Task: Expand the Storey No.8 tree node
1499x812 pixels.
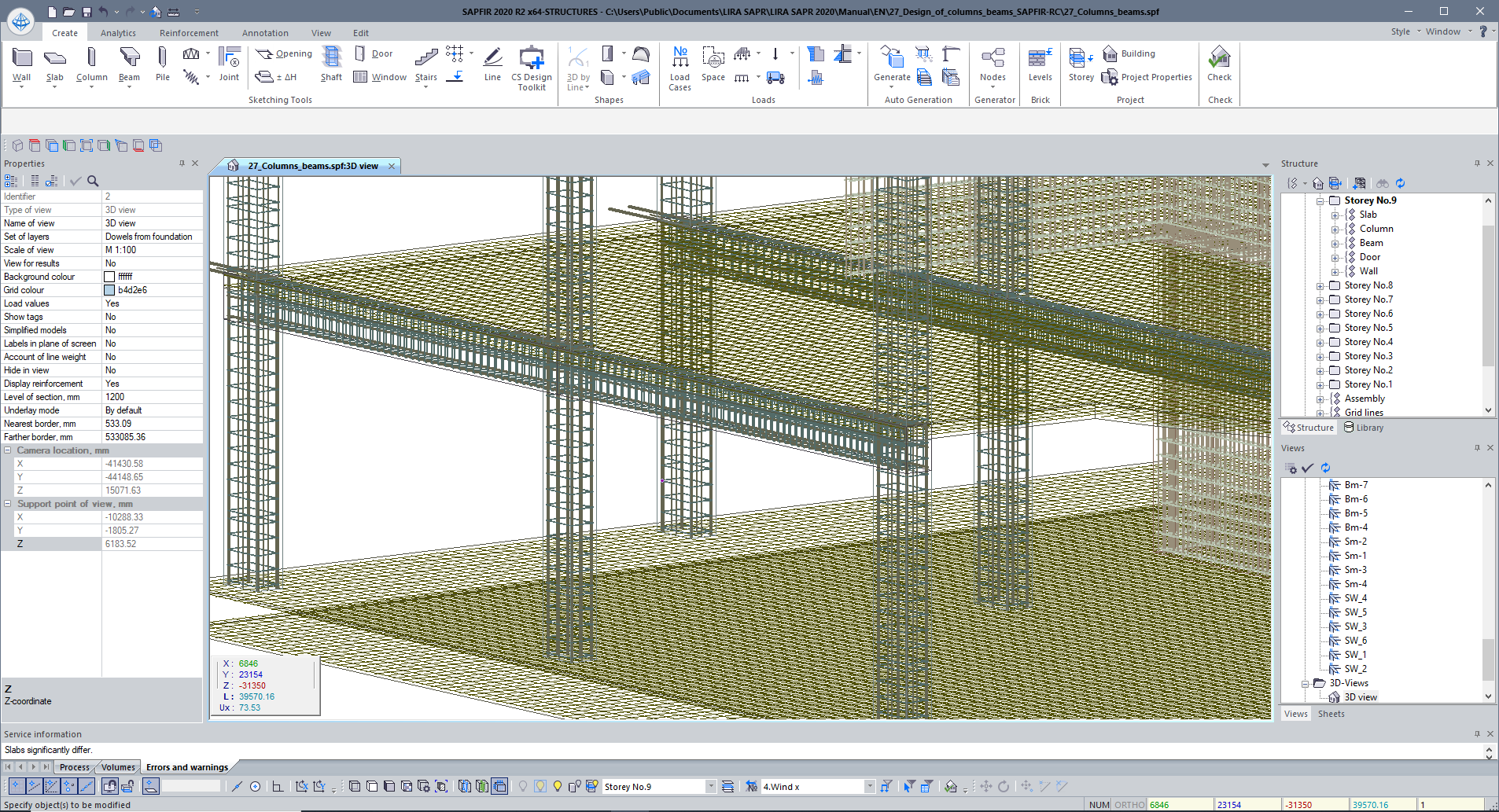Action: pyautogui.click(x=1320, y=286)
